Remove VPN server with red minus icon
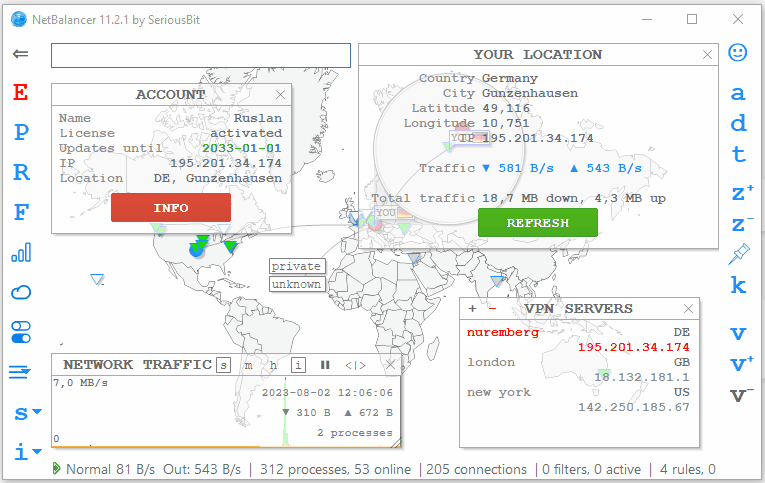This screenshot has height=483, width=765. pos(492,309)
